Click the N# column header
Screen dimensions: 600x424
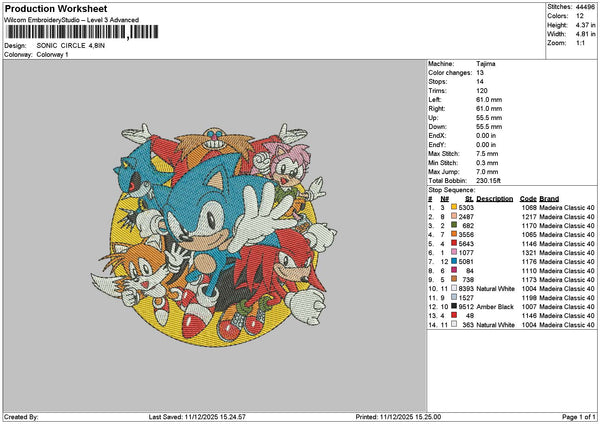point(444,199)
